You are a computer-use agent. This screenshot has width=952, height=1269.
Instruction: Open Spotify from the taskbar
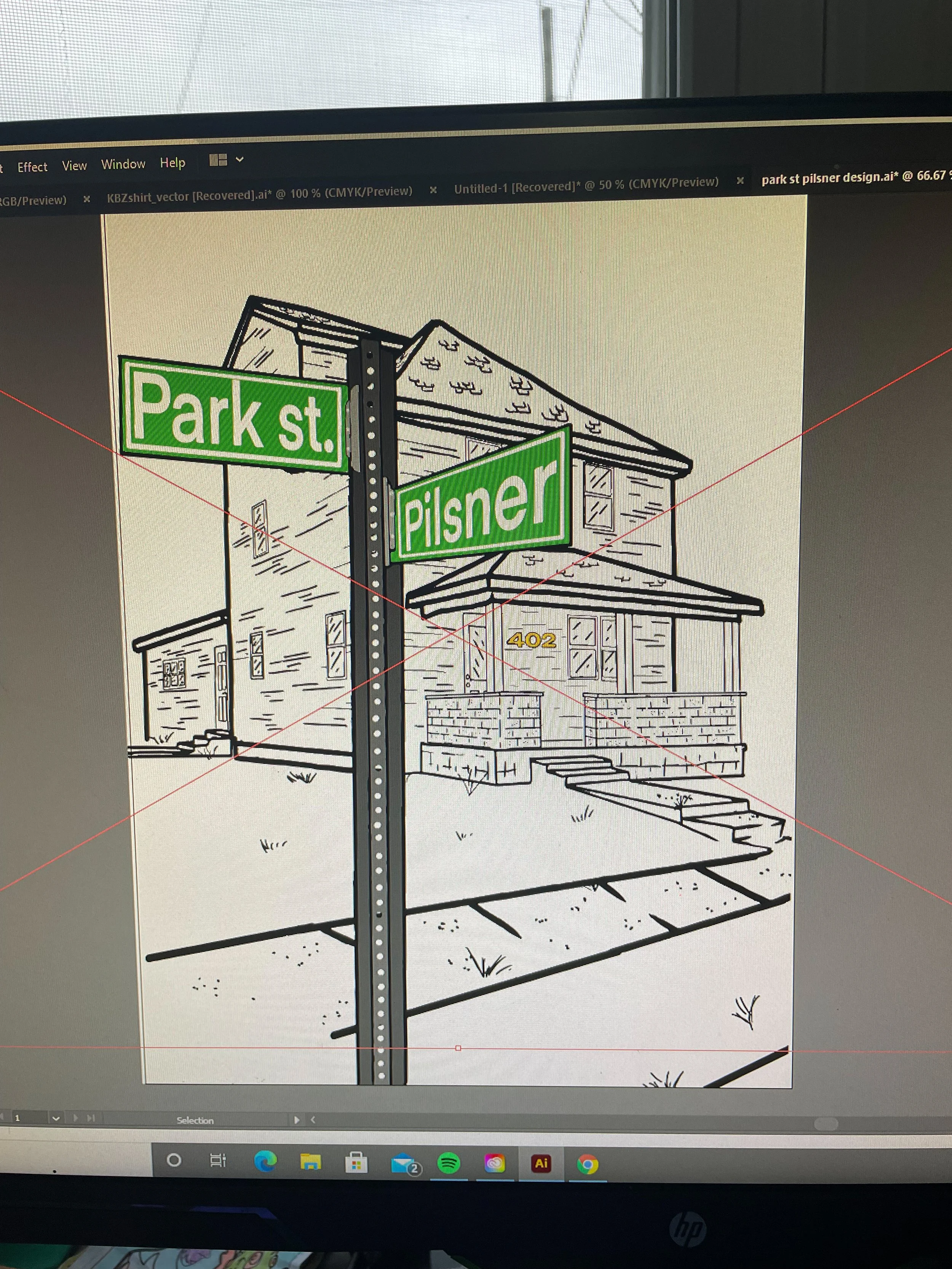(449, 1164)
